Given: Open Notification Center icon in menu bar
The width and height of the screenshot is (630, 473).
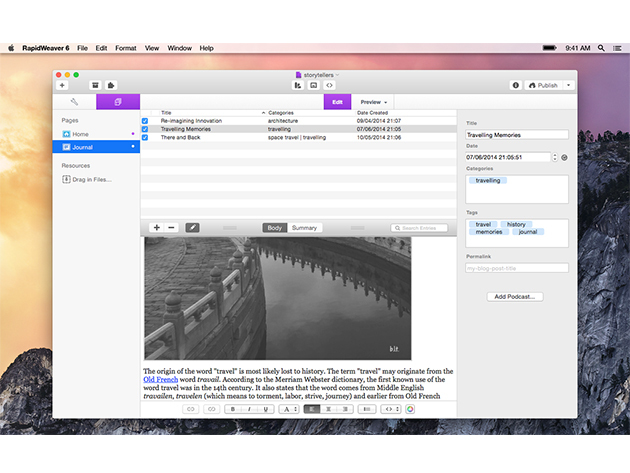Looking at the screenshot, I should click(x=617, y=48).
